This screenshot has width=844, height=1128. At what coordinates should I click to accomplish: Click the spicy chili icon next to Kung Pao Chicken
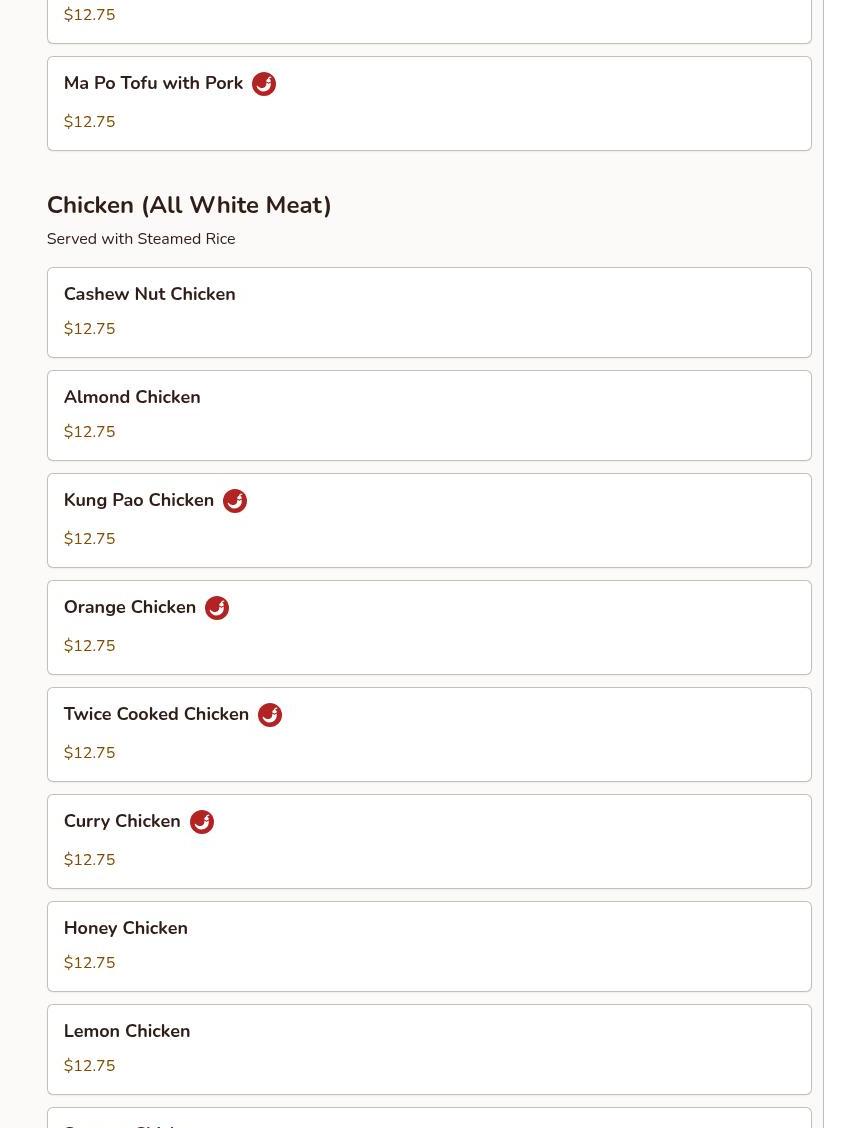pyautogui.click(x=235, y=501)
